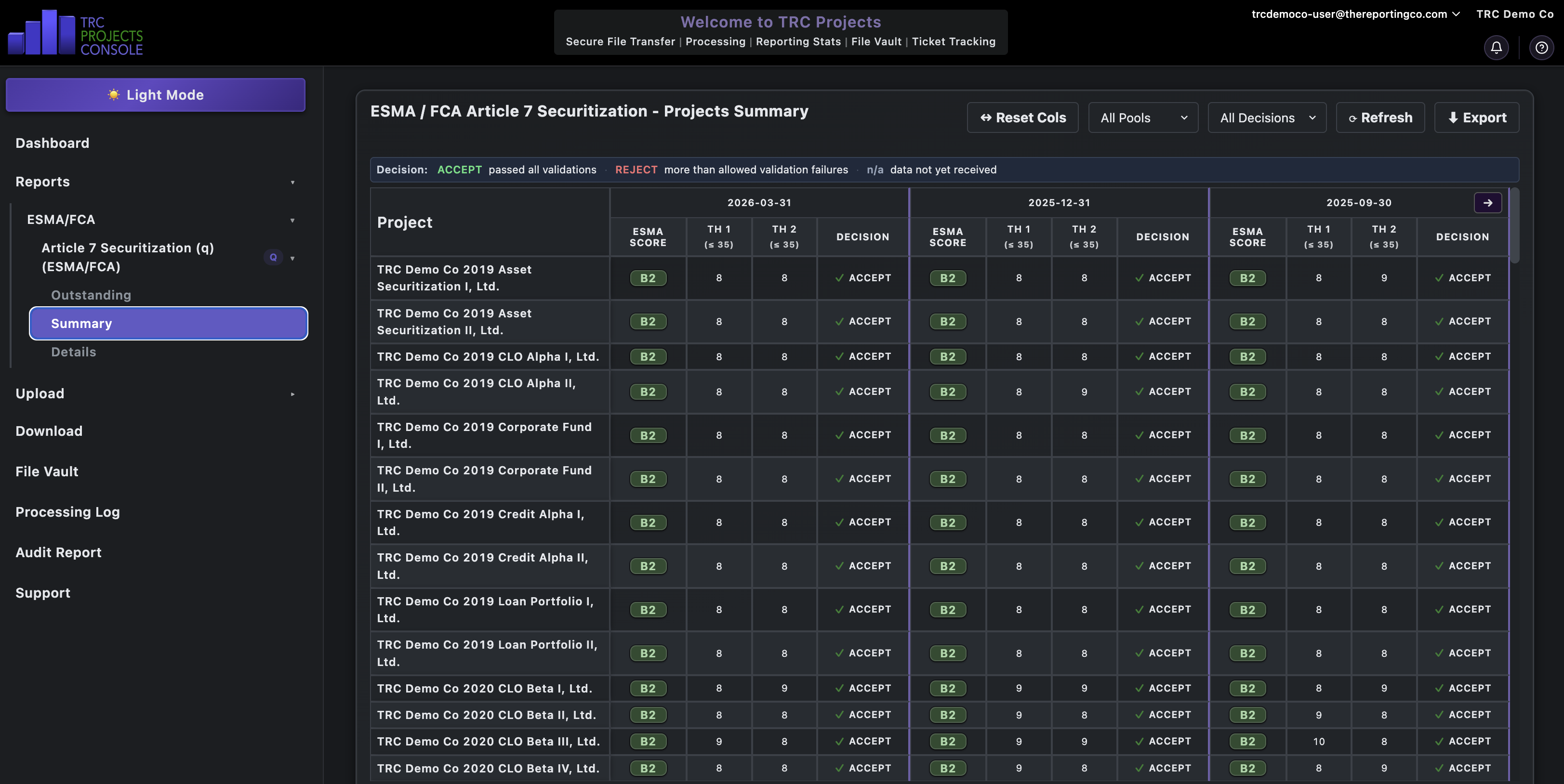This screenshot has height=784, width=1564.
Task: Click the B2 badge for CLO Beta III 2025-09-30
Action: 1247,742
